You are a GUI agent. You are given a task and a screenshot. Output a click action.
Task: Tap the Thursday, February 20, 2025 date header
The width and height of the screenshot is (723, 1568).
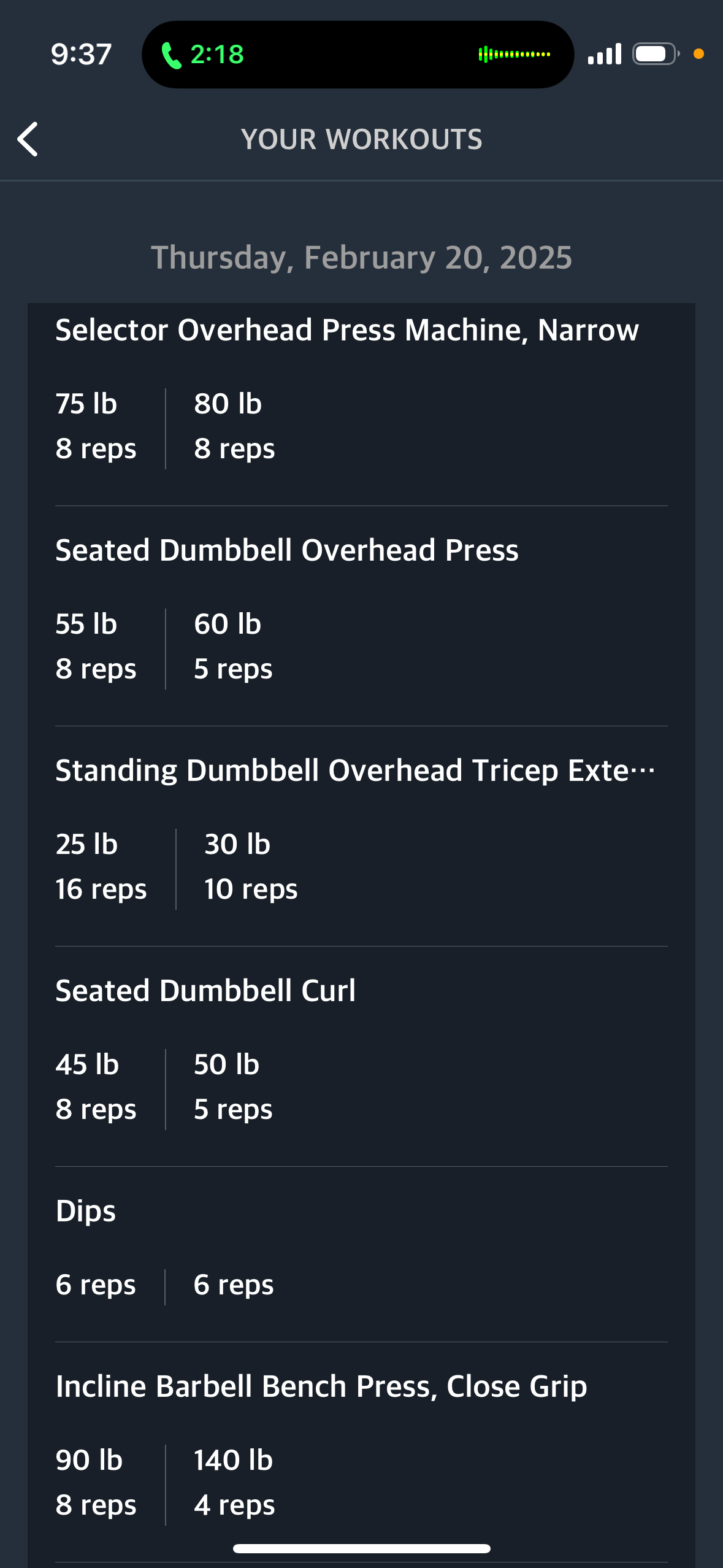(361, 257)
